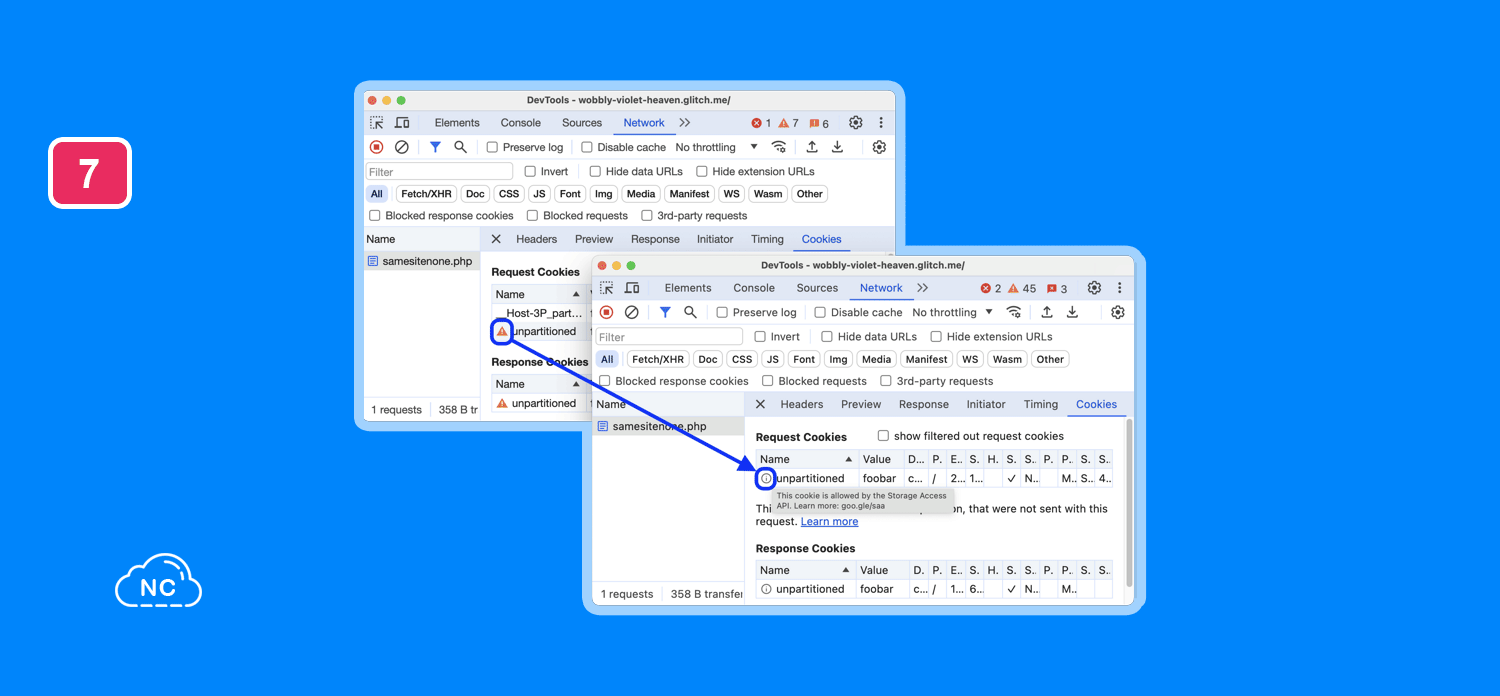
Task: Sort Request Cookies by Name in front window
Action: pyautogui.click(x=806, y=459)
